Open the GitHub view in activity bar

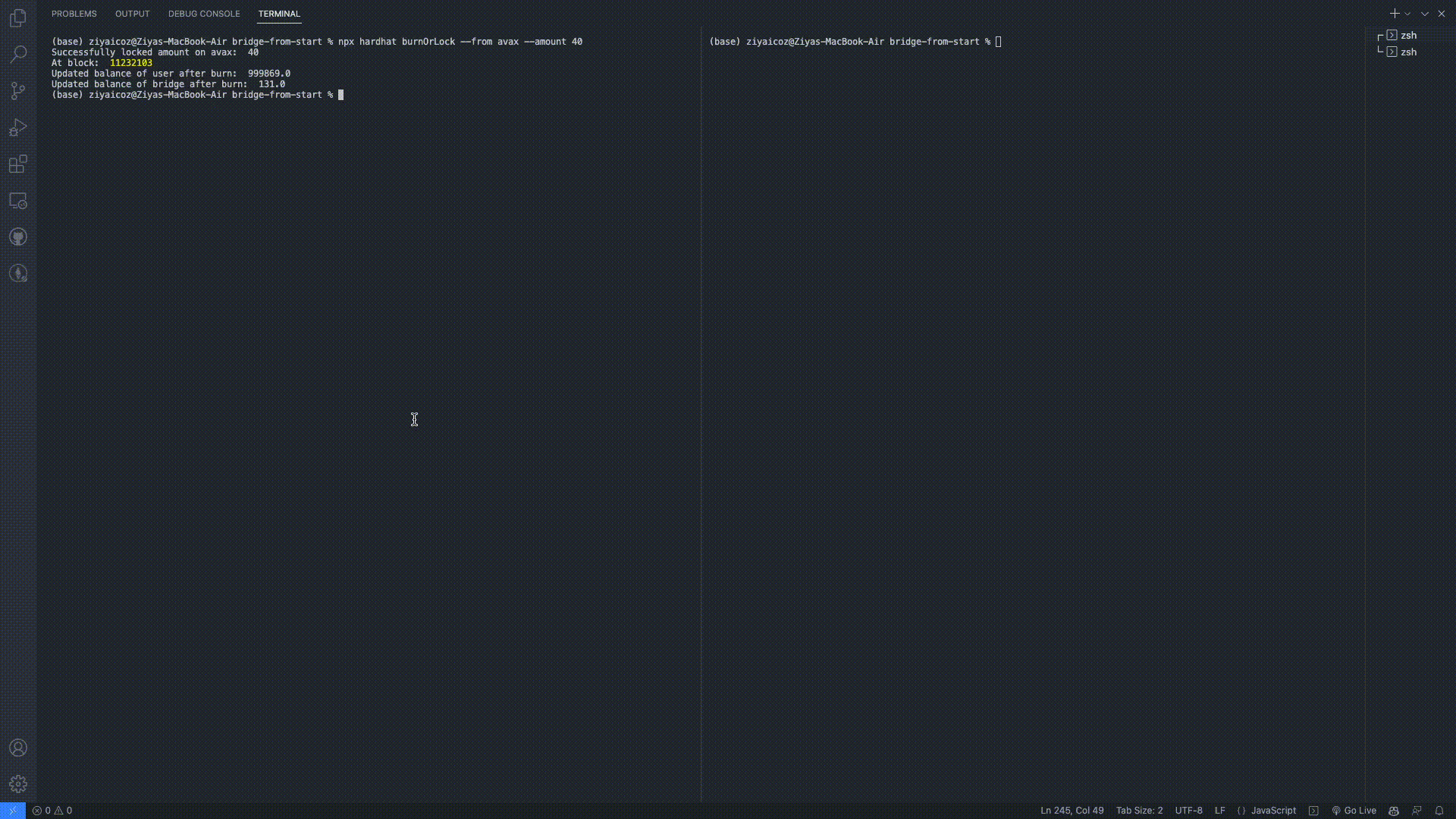pyautogui.click(x=18, y=237)
